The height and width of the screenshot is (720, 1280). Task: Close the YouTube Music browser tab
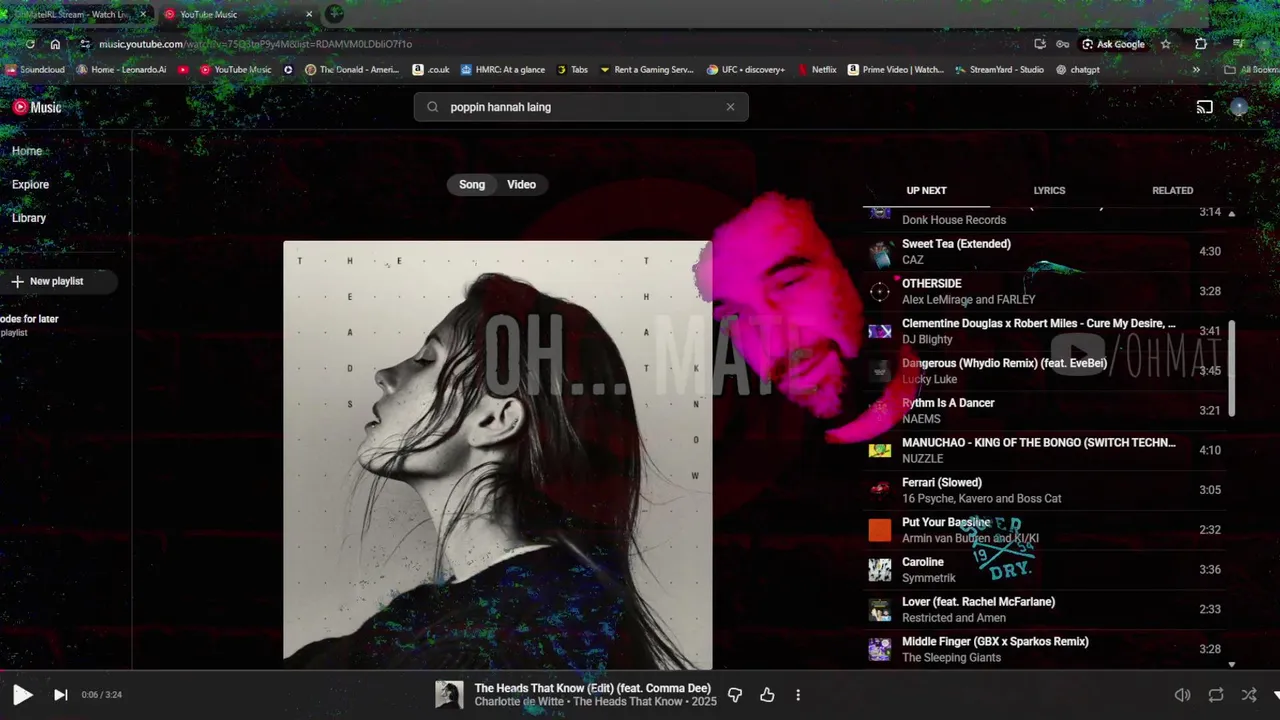pyautogui.click(x=309, y=14)
